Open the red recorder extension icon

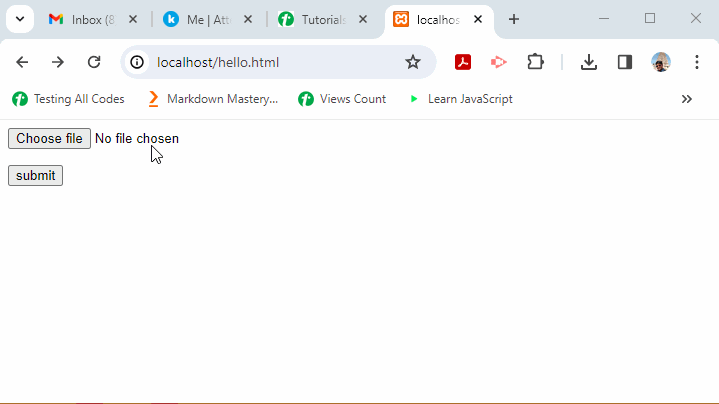coord(499,62)
